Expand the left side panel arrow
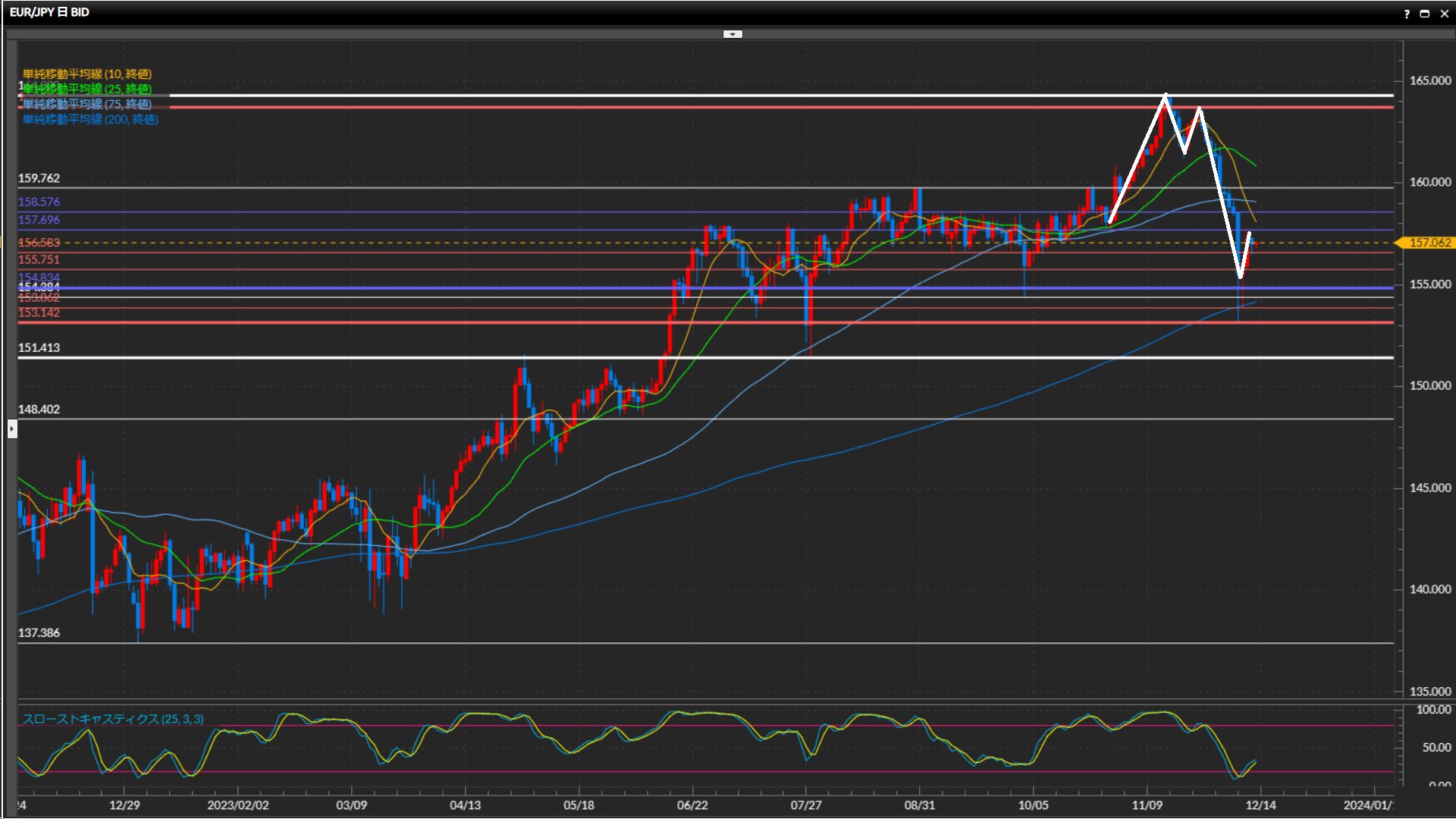 coord(12,429)
